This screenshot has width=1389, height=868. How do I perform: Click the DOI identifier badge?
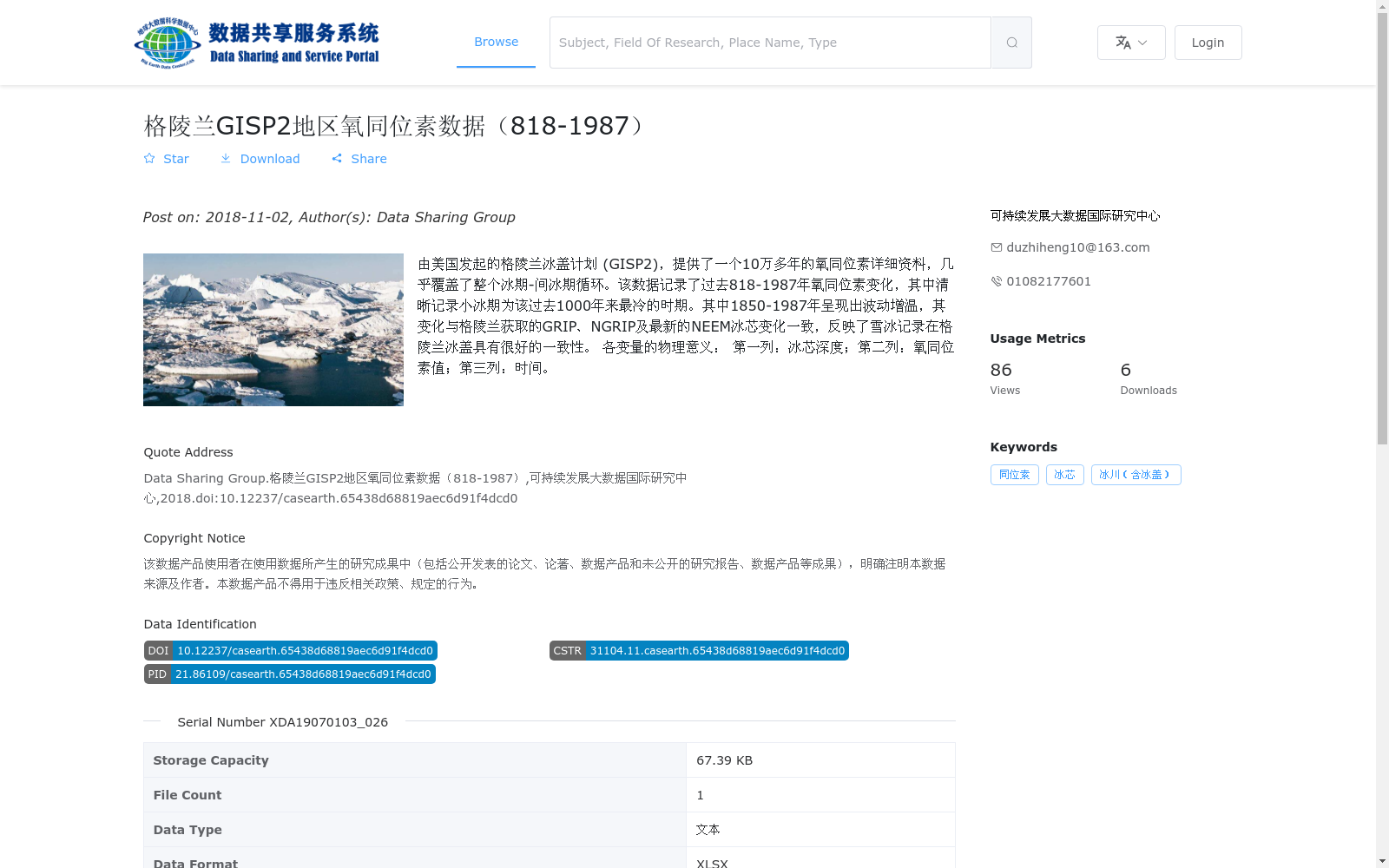coord(290,651)
